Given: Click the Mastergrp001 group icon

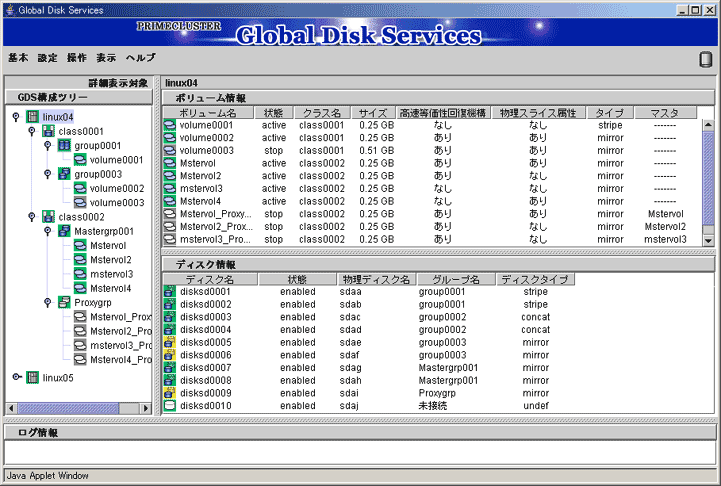Looking at the screenshot, I should click(64, 231).
